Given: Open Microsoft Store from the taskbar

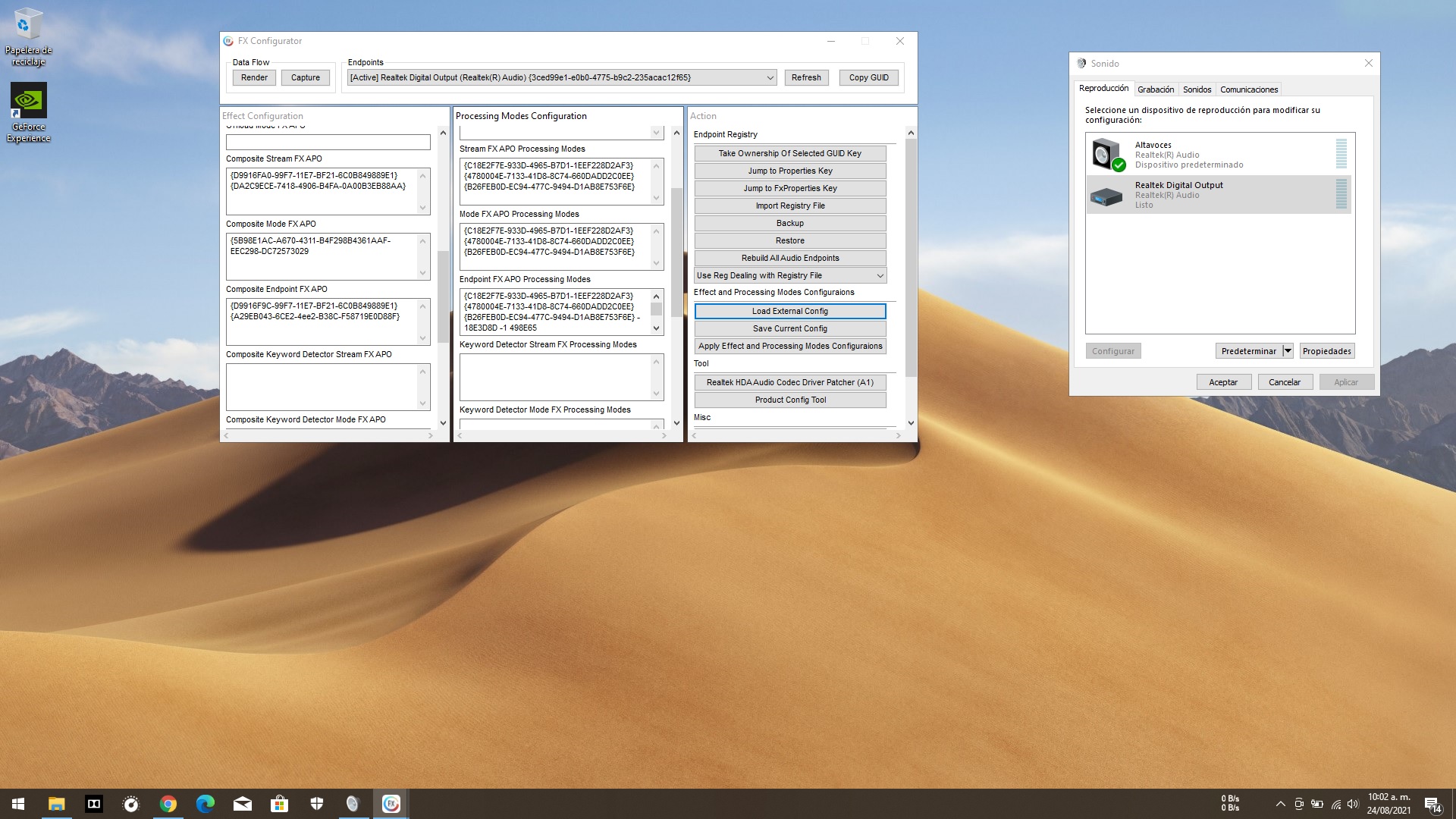Looking at the screenshot, I should (279, 804).
